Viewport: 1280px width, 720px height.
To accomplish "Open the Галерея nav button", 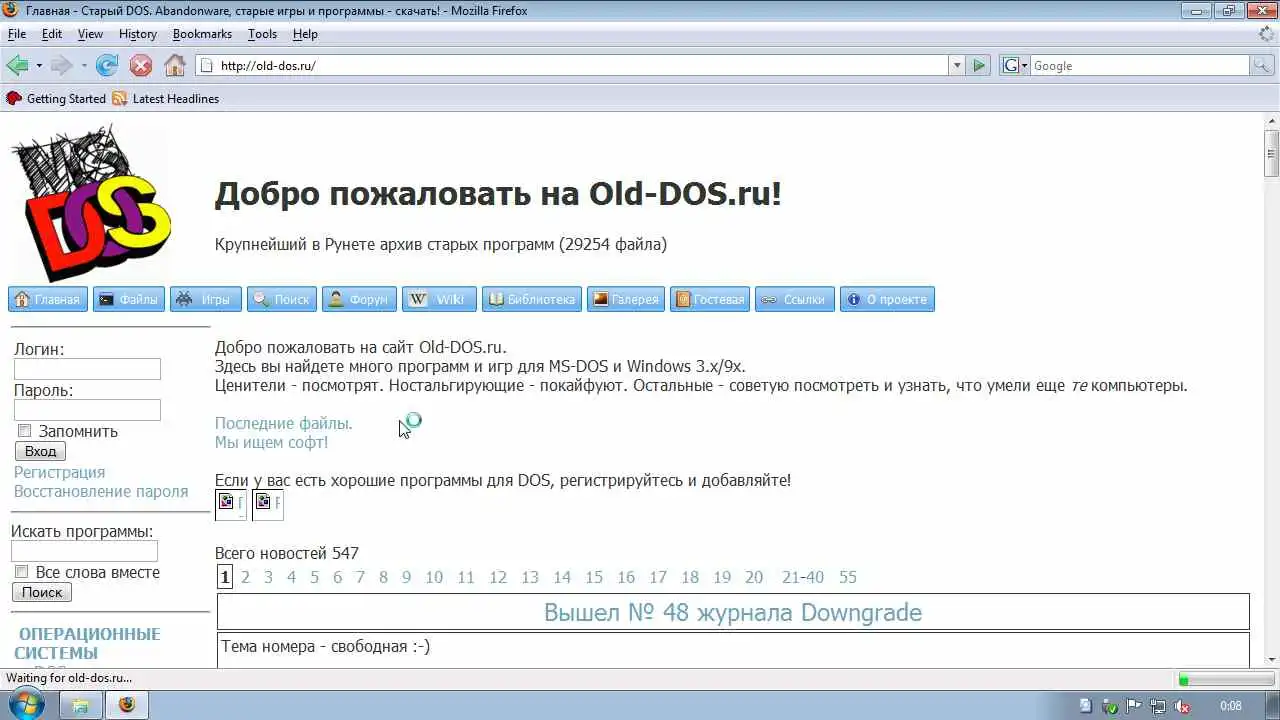I will click(626, 299).
